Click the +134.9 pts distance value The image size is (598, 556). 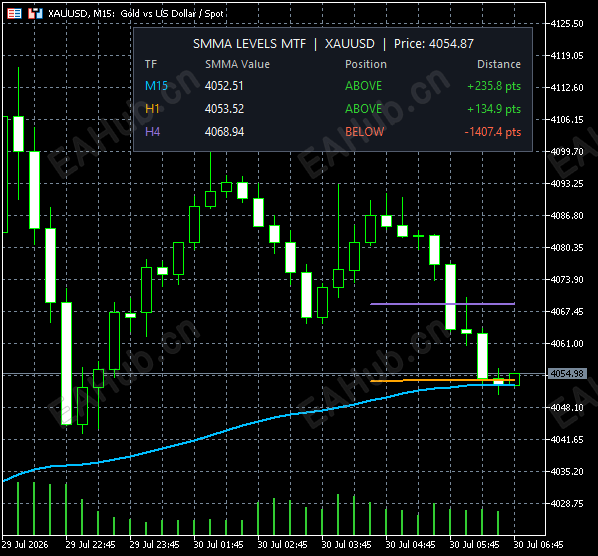[x=494, y=109]
